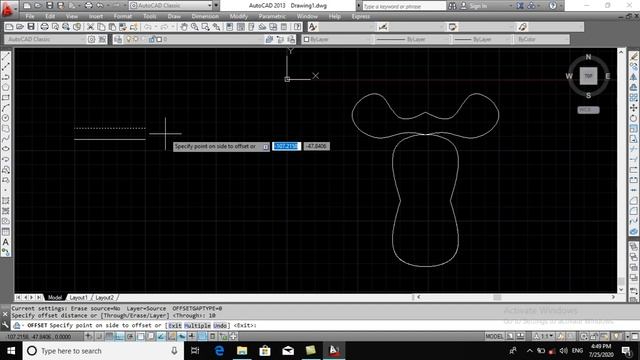This screenshot has width=640, height=360.
Task: Open the ByColor plot style dropdown
Action: tap(567, 39)
